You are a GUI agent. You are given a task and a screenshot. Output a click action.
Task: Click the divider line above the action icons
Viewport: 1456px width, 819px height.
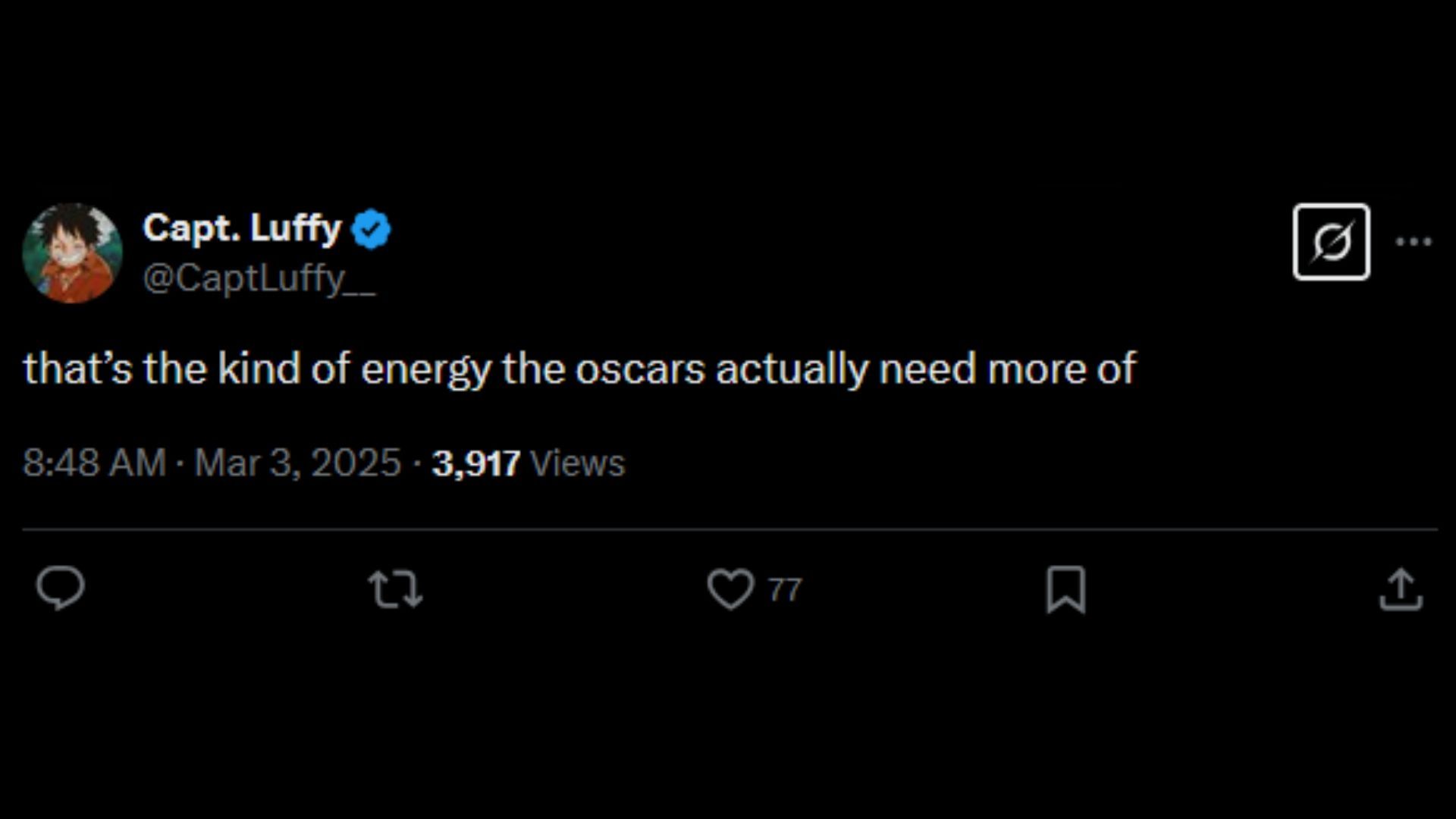point(730,529)
